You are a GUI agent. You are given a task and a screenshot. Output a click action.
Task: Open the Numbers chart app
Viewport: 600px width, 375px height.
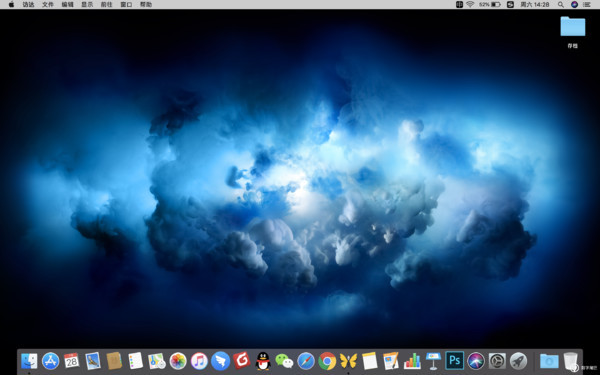(412, 361)
